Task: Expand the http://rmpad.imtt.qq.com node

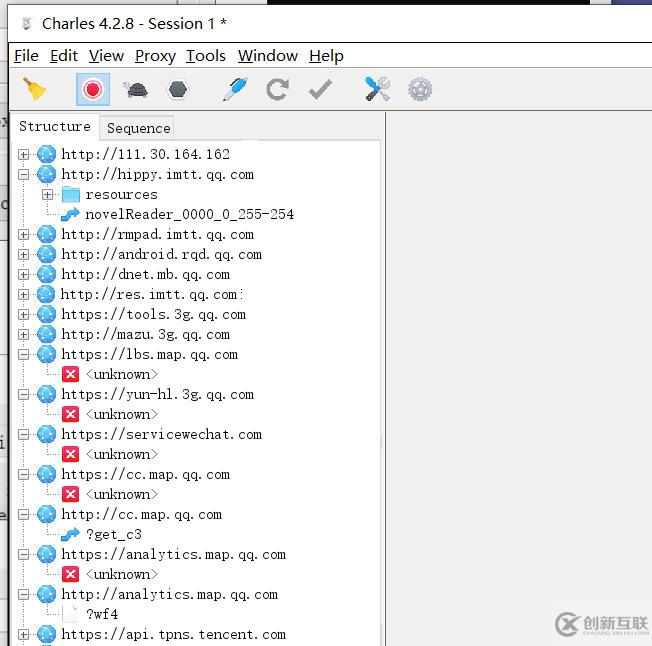Action: tap(24, 234)
